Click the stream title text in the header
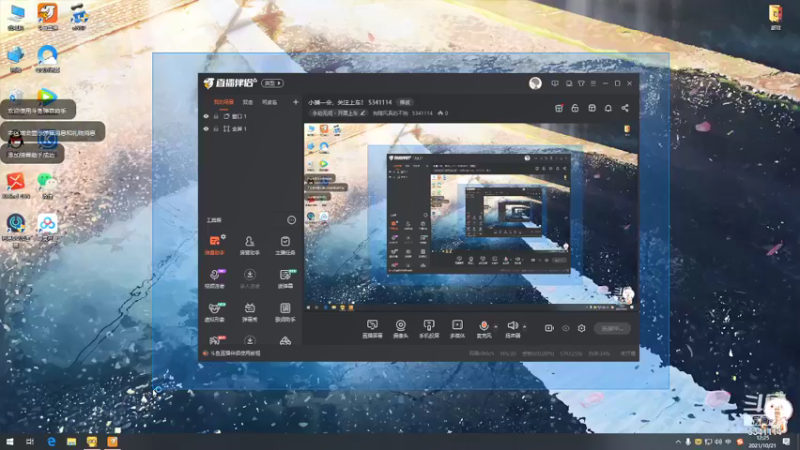This screenshot has height=450, width=800. coord(336,102)
